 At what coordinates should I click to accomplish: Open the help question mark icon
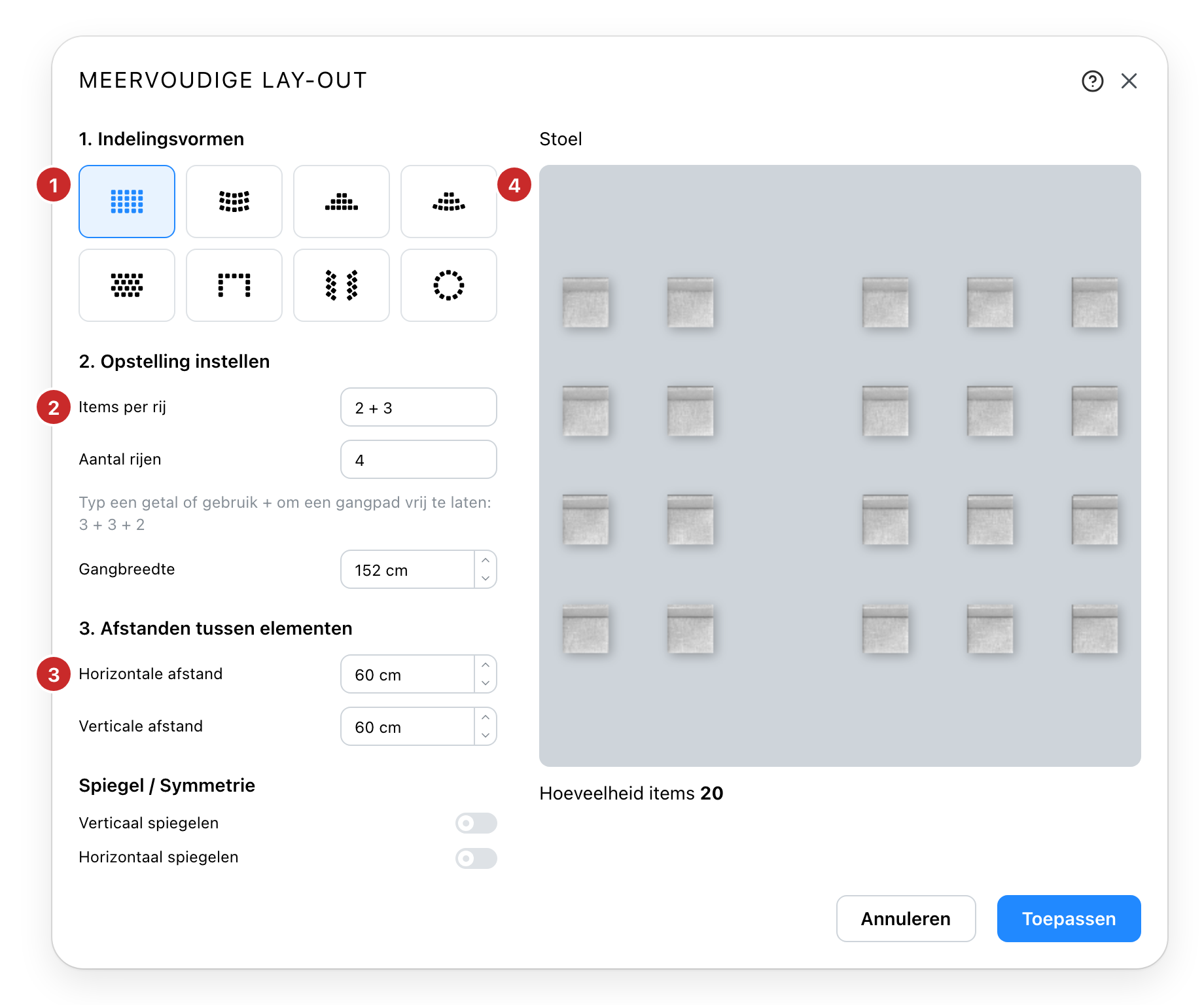click(1092, 81)
